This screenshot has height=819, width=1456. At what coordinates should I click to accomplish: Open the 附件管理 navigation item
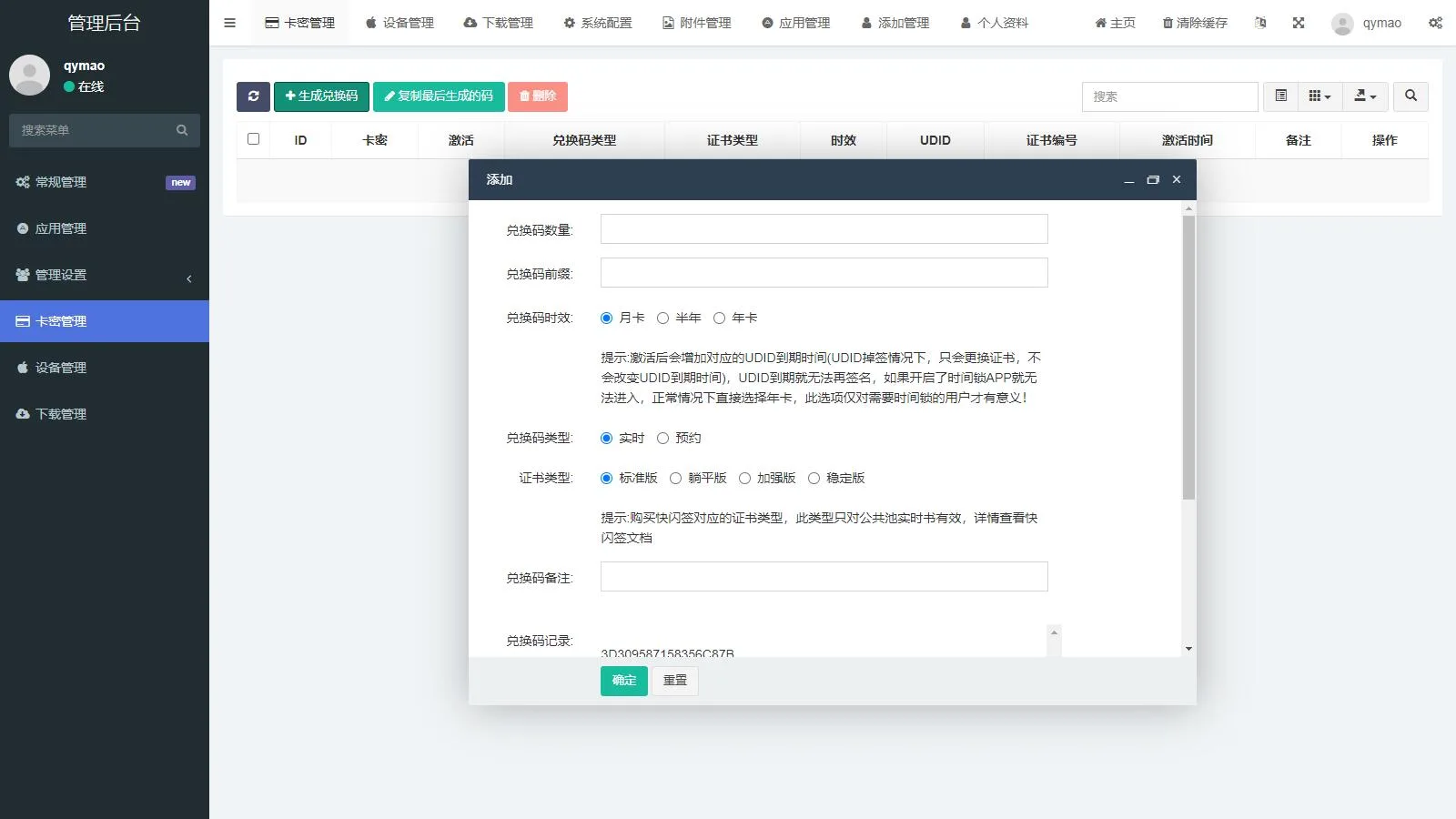tap(697, 23)
